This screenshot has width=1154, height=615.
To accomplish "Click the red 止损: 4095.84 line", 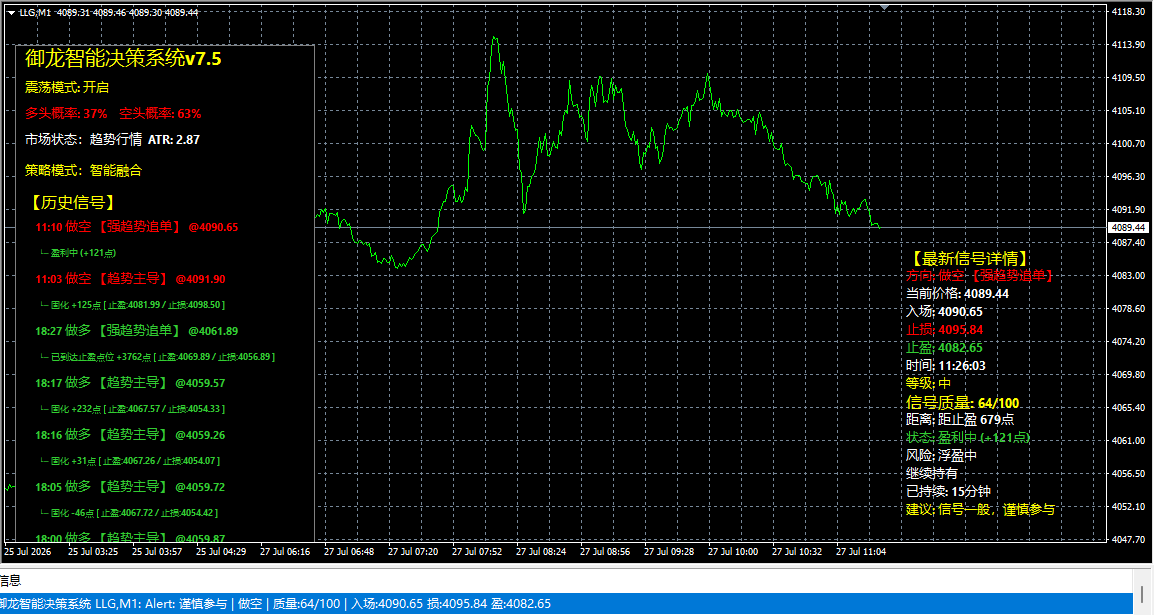I will (x=944, y=330).
